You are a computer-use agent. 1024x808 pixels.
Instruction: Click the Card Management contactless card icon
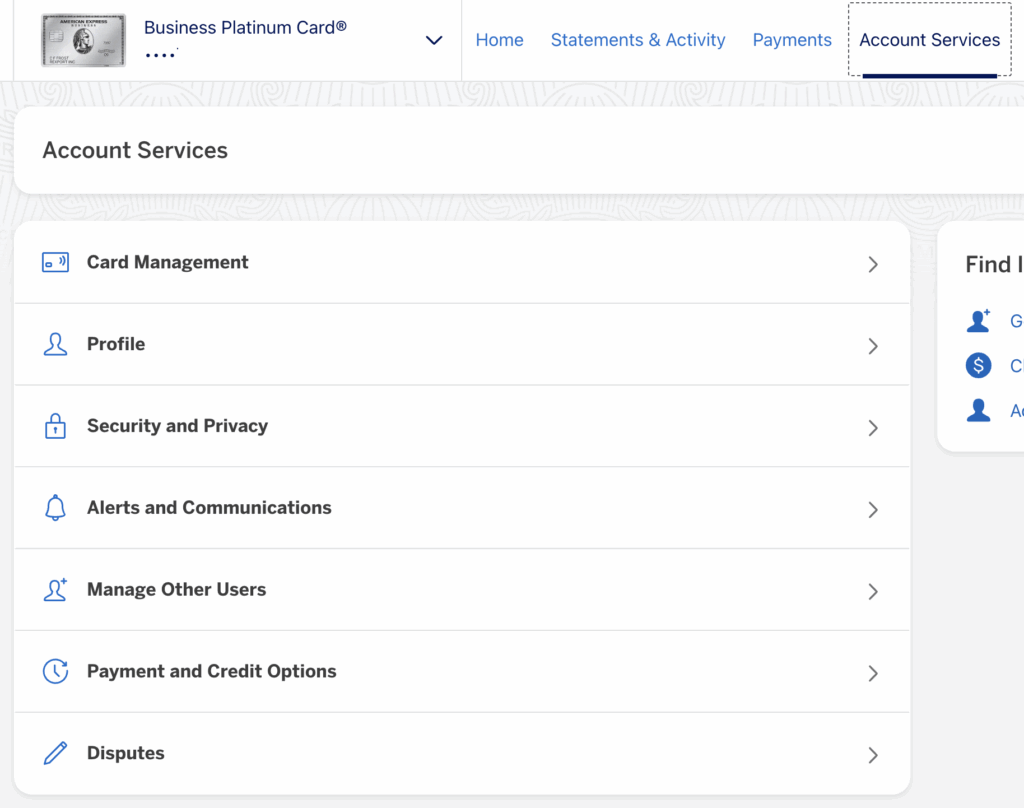[55, 263]
